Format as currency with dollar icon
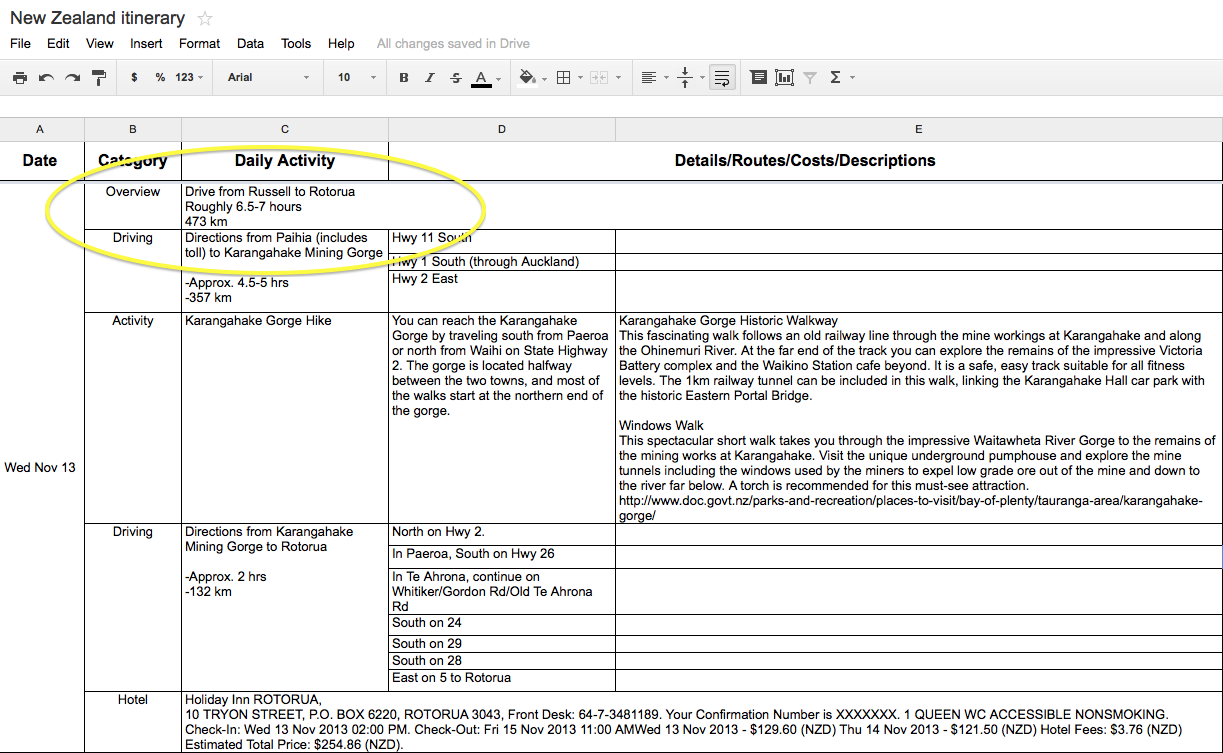1223x753 pixels. [134, 77]
